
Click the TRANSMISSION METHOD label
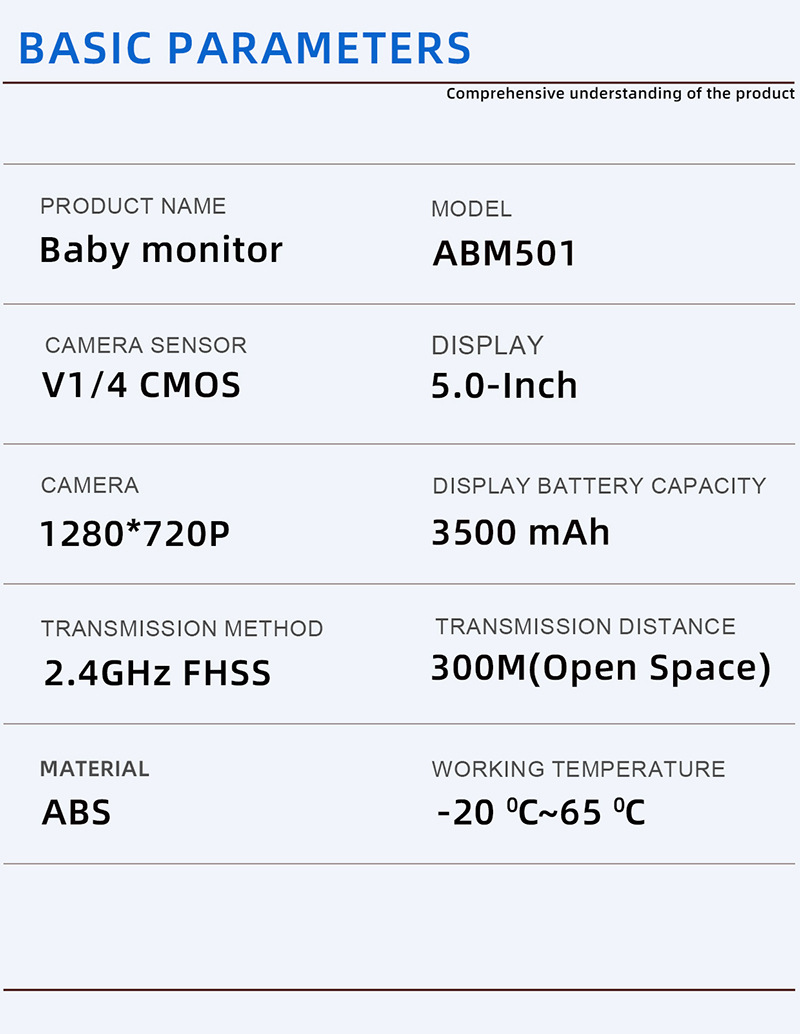coord(182,629)
